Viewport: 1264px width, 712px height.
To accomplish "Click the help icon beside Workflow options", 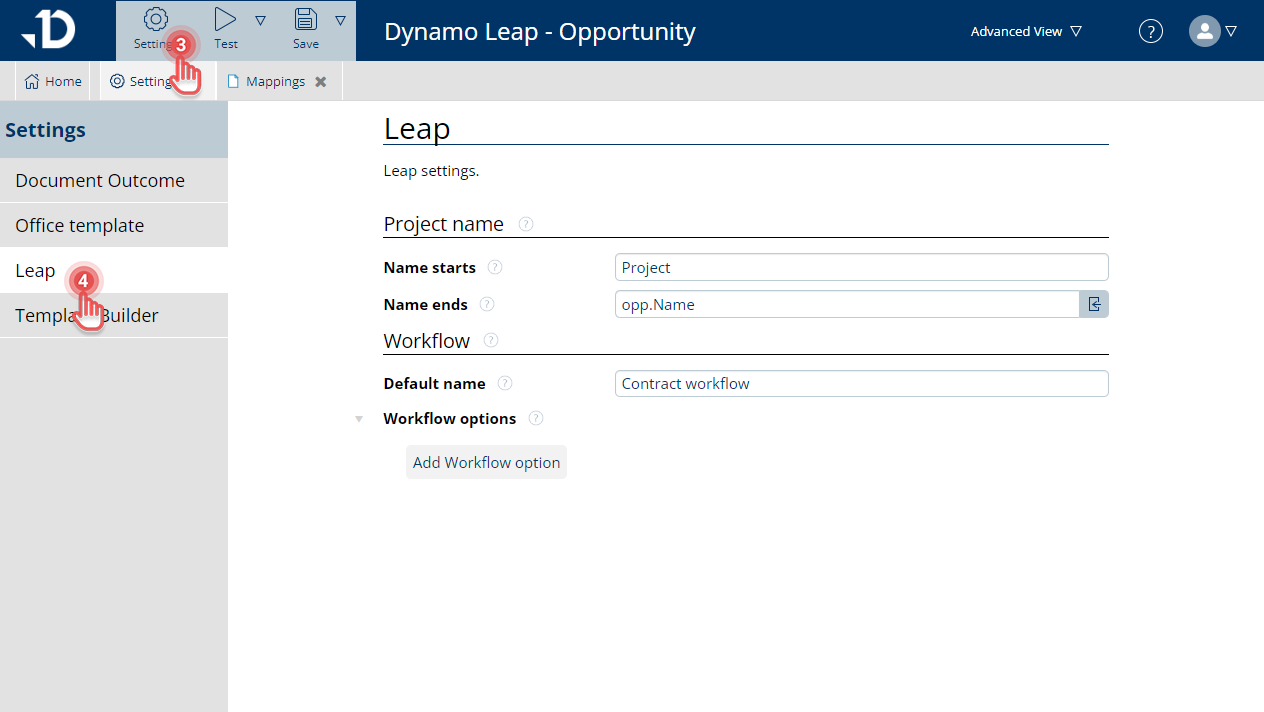I will pos(536,418).
